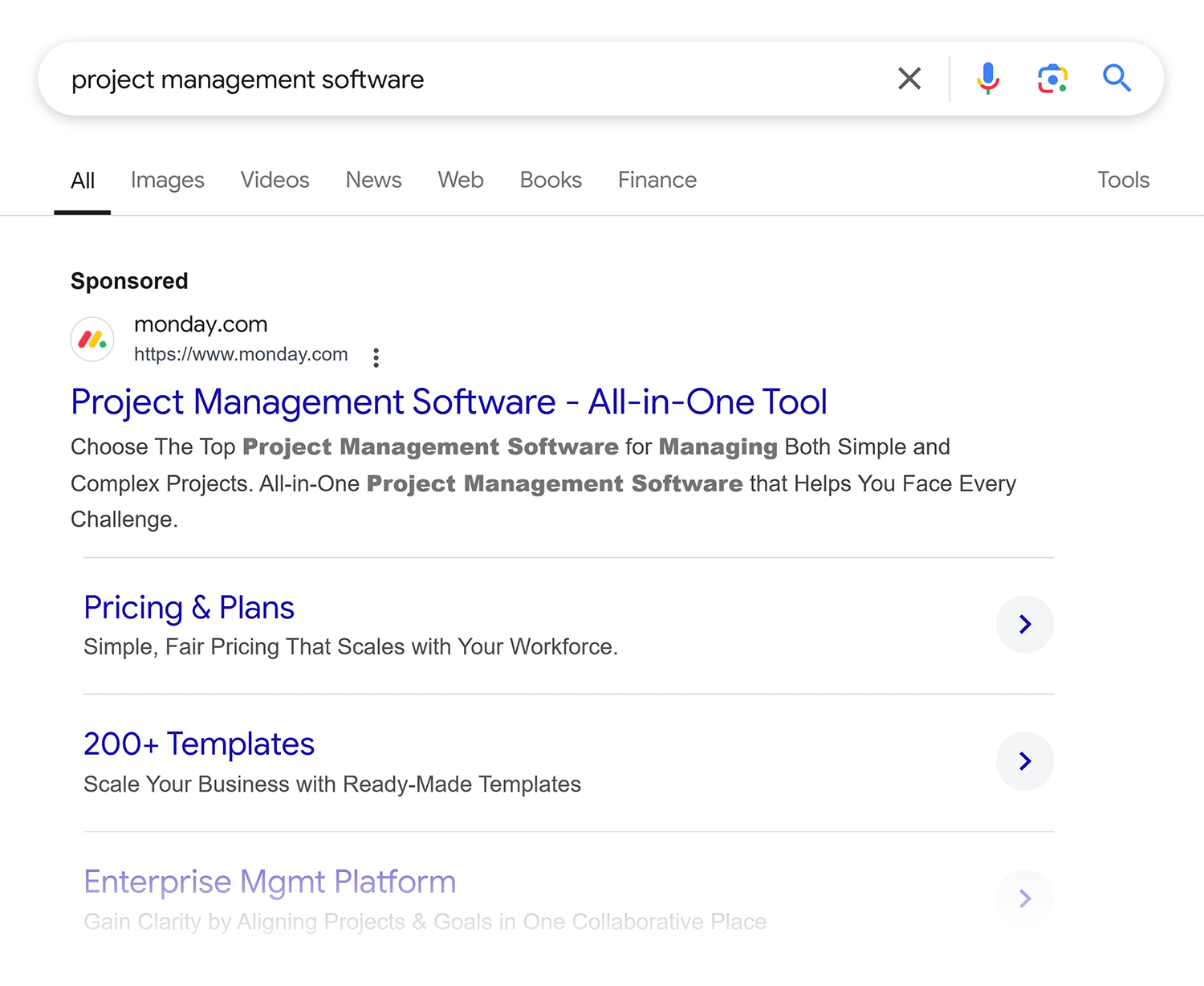Clear the search query with the X icon
The image size is (1204, 986).
[909, 79]
